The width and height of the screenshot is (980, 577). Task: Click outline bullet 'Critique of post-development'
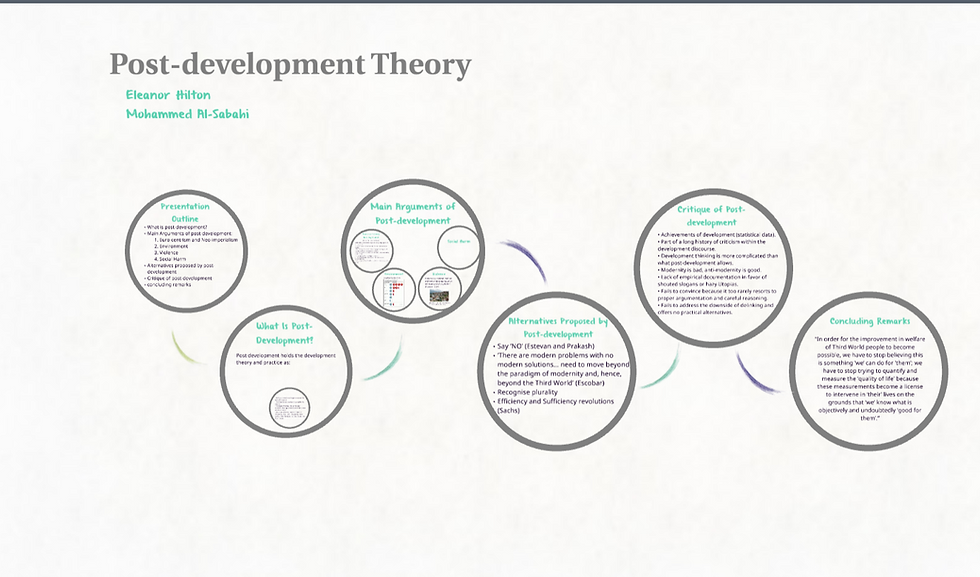pyautogui.click(x=179, y=278)
